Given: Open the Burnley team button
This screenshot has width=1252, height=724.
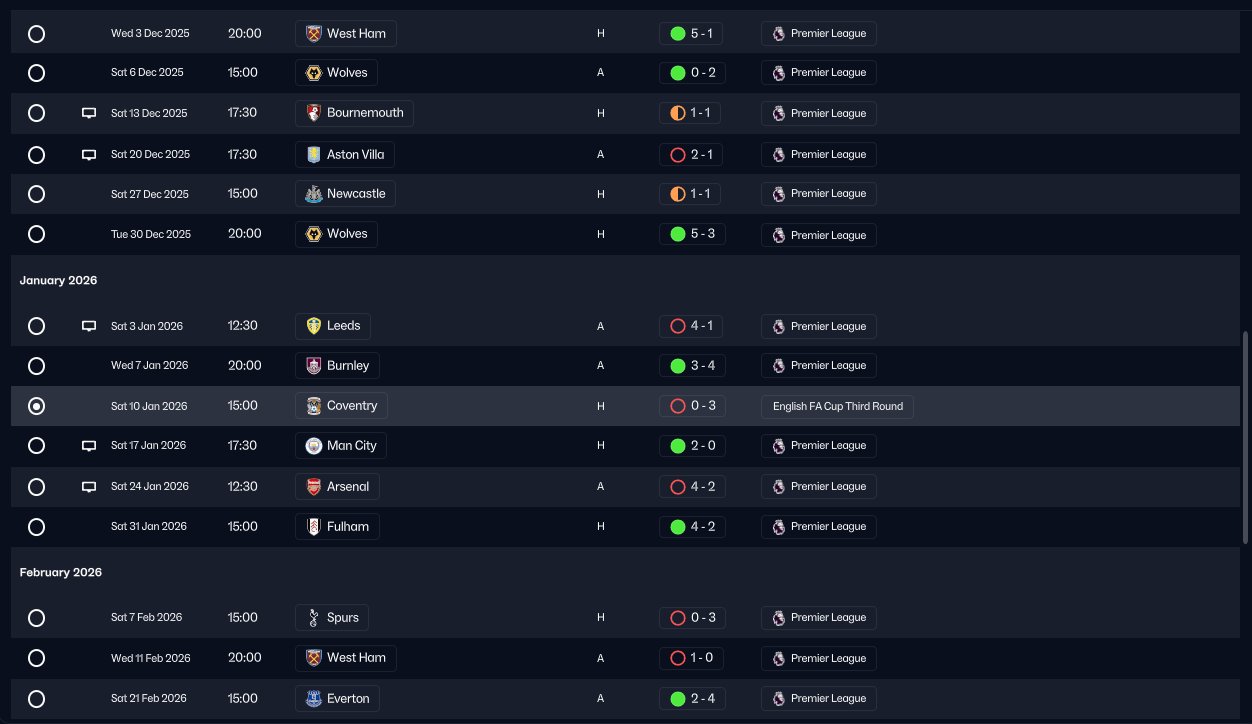Looking at the screenshot, I should click(x=337, y=366).
